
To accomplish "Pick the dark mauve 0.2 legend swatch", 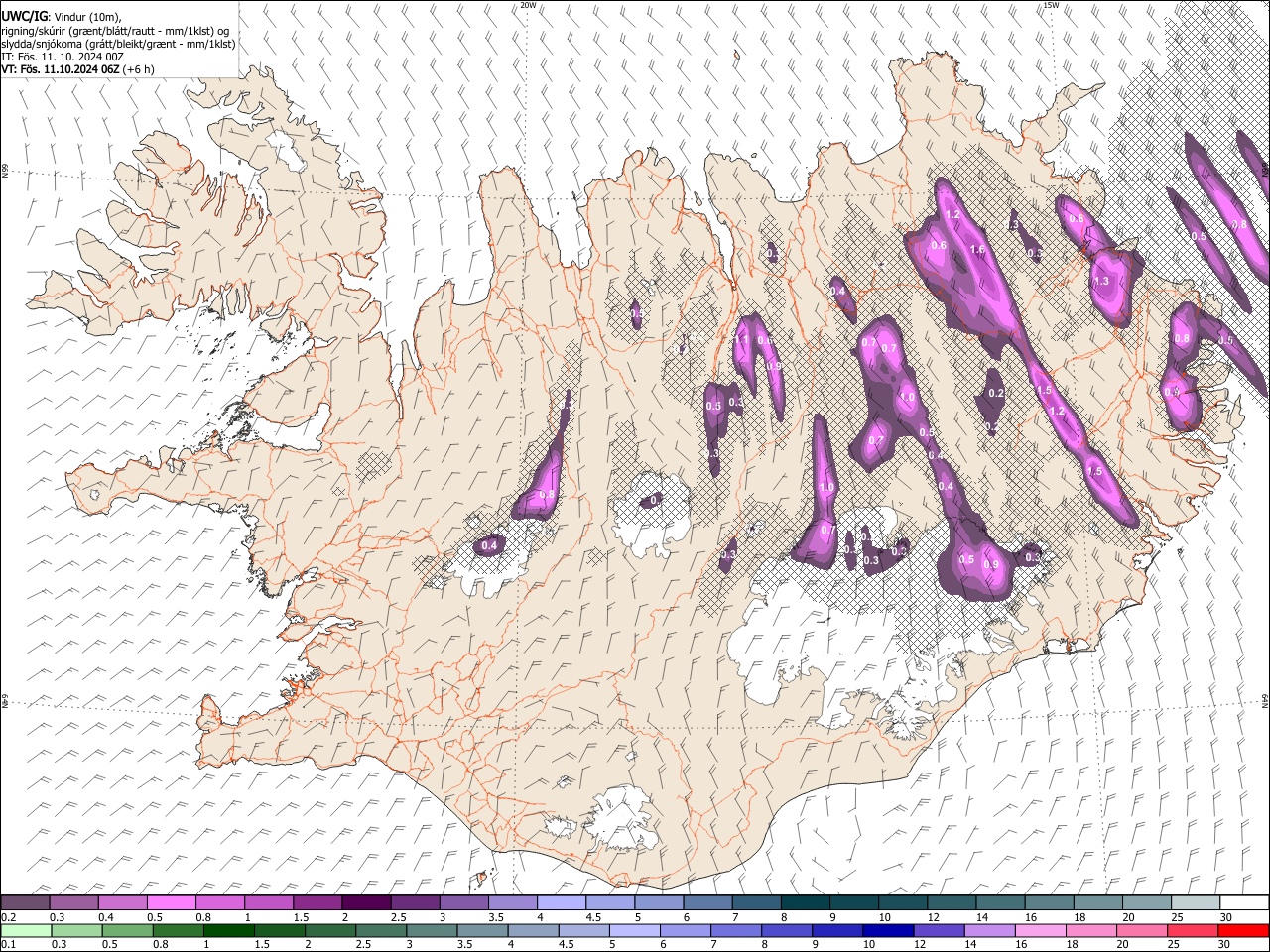I will point(25,902).
